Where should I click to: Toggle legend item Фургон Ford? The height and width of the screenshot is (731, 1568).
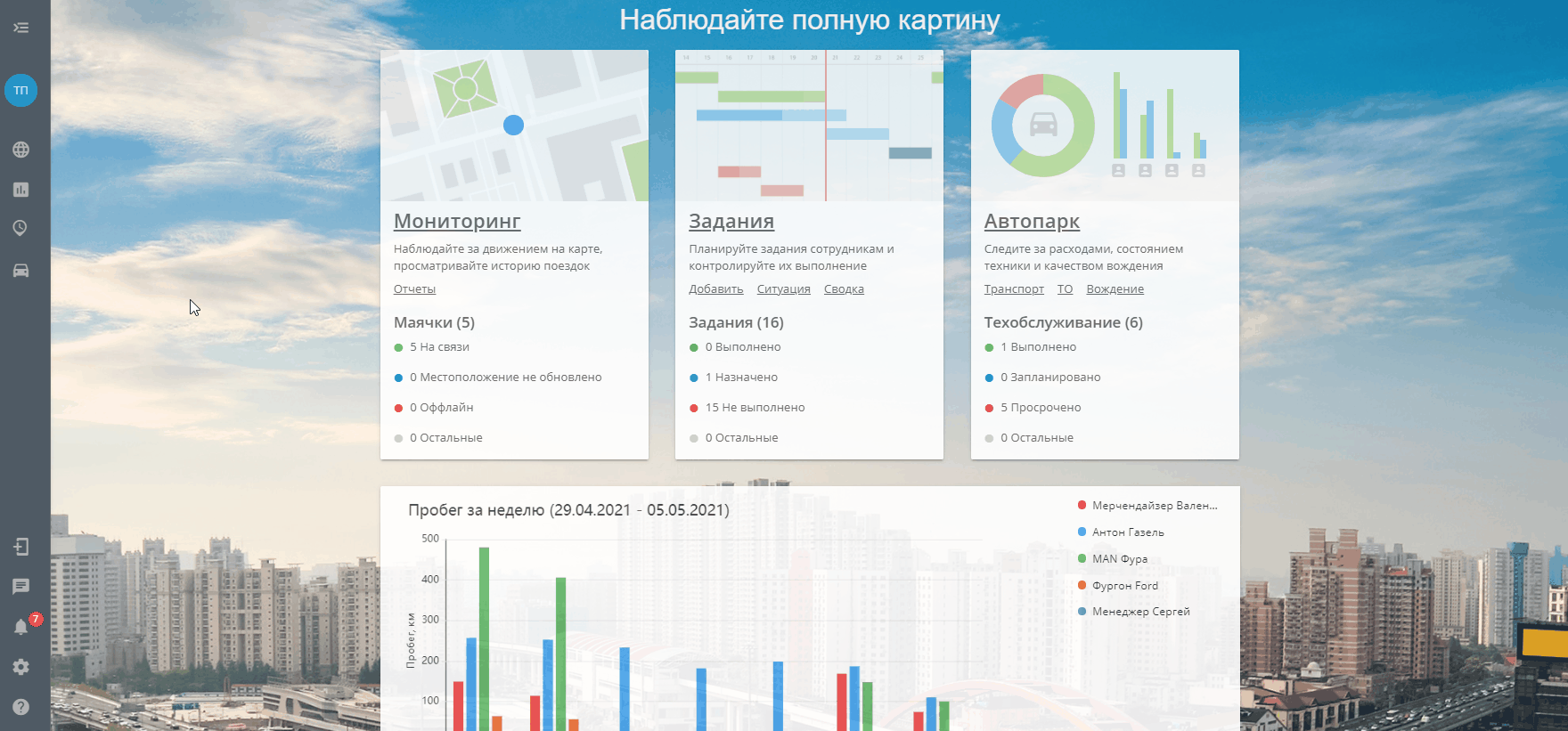pos(1117,586)
